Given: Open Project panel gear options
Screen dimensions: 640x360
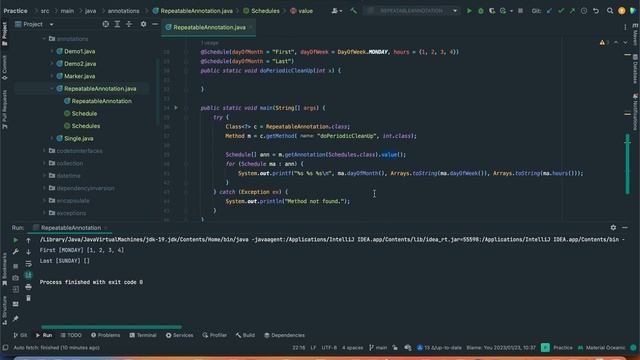Looking at the screenshot, I should [x=143, y=24].
